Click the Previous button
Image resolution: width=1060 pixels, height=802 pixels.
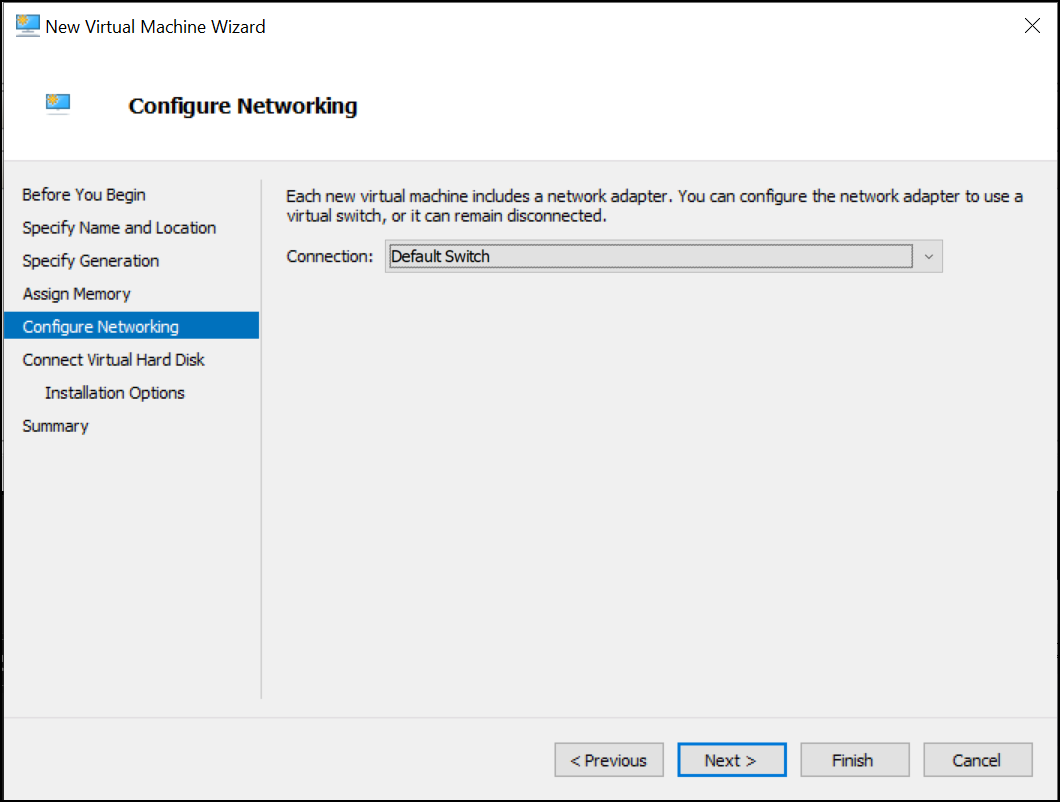click(x=609, y=759)
